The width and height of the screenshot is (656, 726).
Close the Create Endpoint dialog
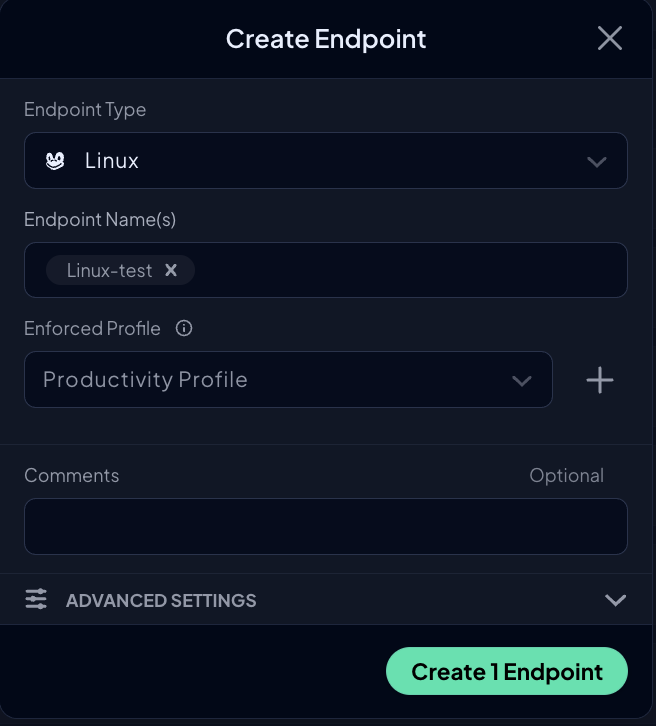pos(609,38)
